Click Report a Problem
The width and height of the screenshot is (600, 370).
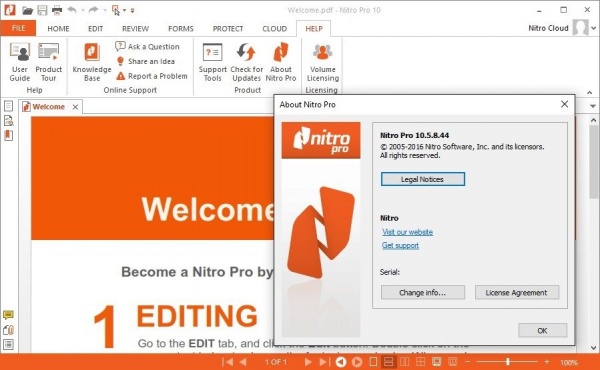(x=152, y=76)
